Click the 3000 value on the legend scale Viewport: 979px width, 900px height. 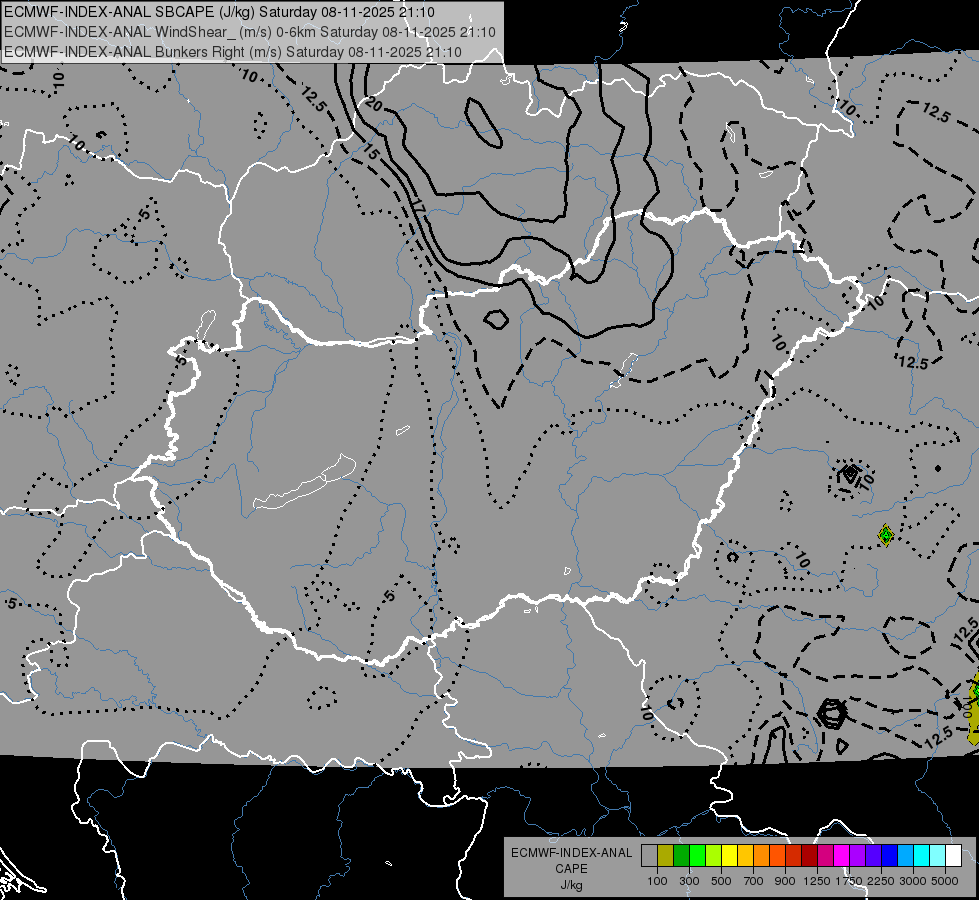coord(913,881)
